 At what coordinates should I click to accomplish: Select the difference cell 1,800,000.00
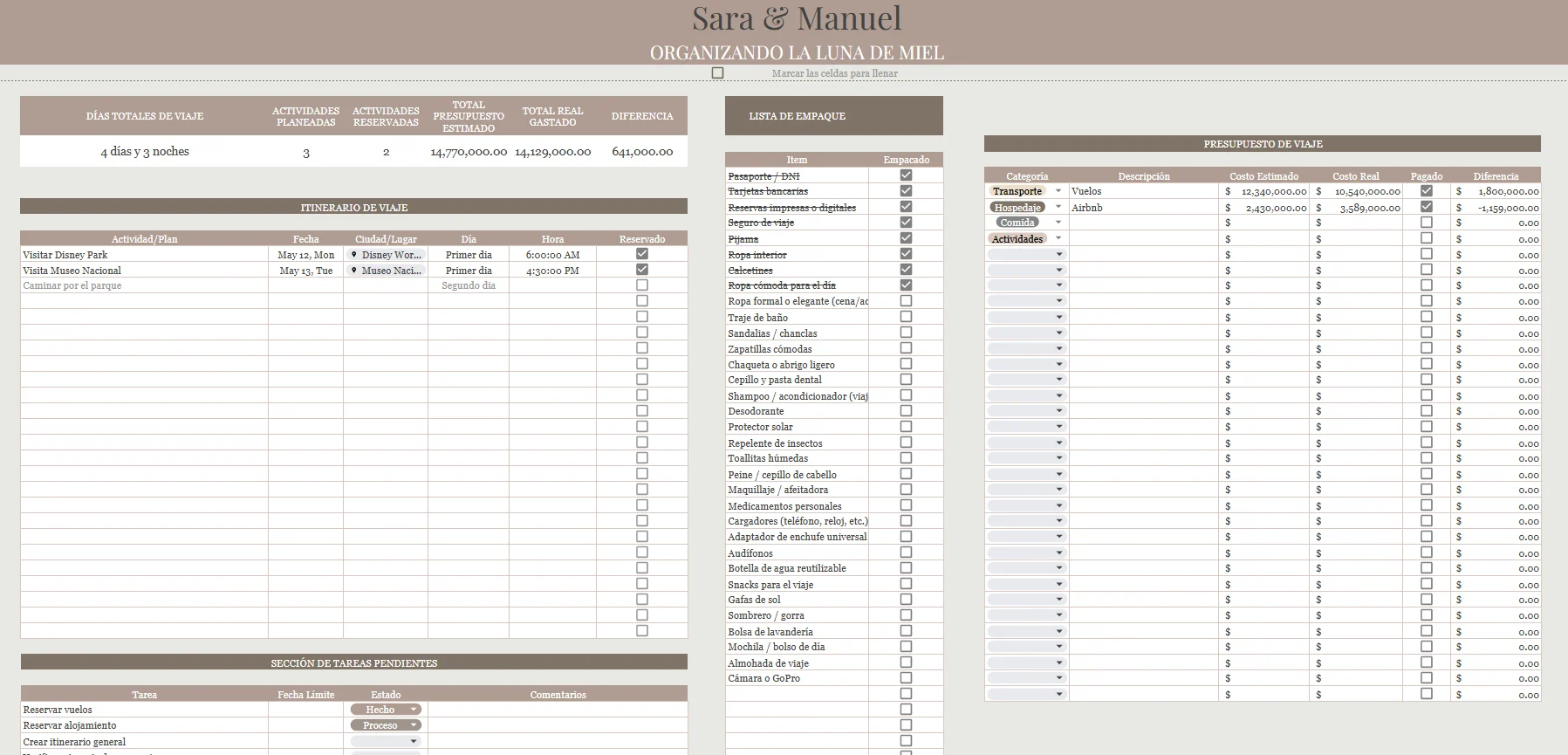click(x=1496, y=191)
